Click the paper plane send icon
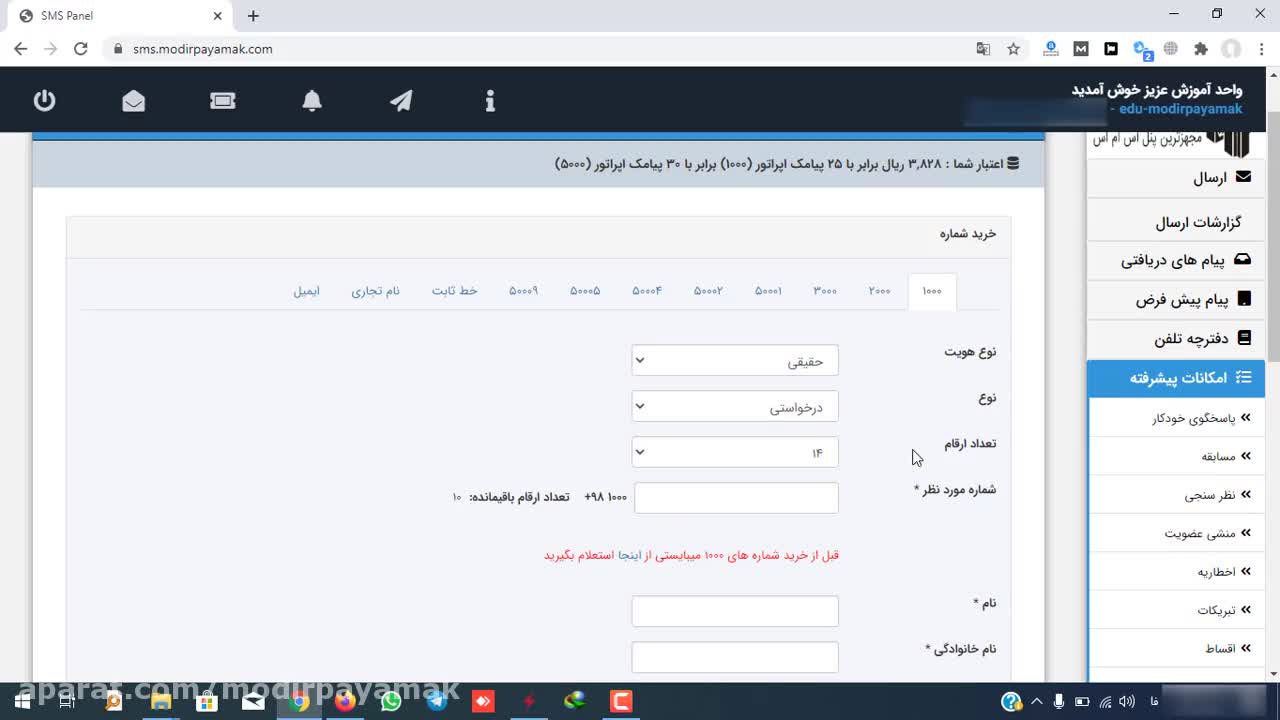 click(x=401, y=101)
